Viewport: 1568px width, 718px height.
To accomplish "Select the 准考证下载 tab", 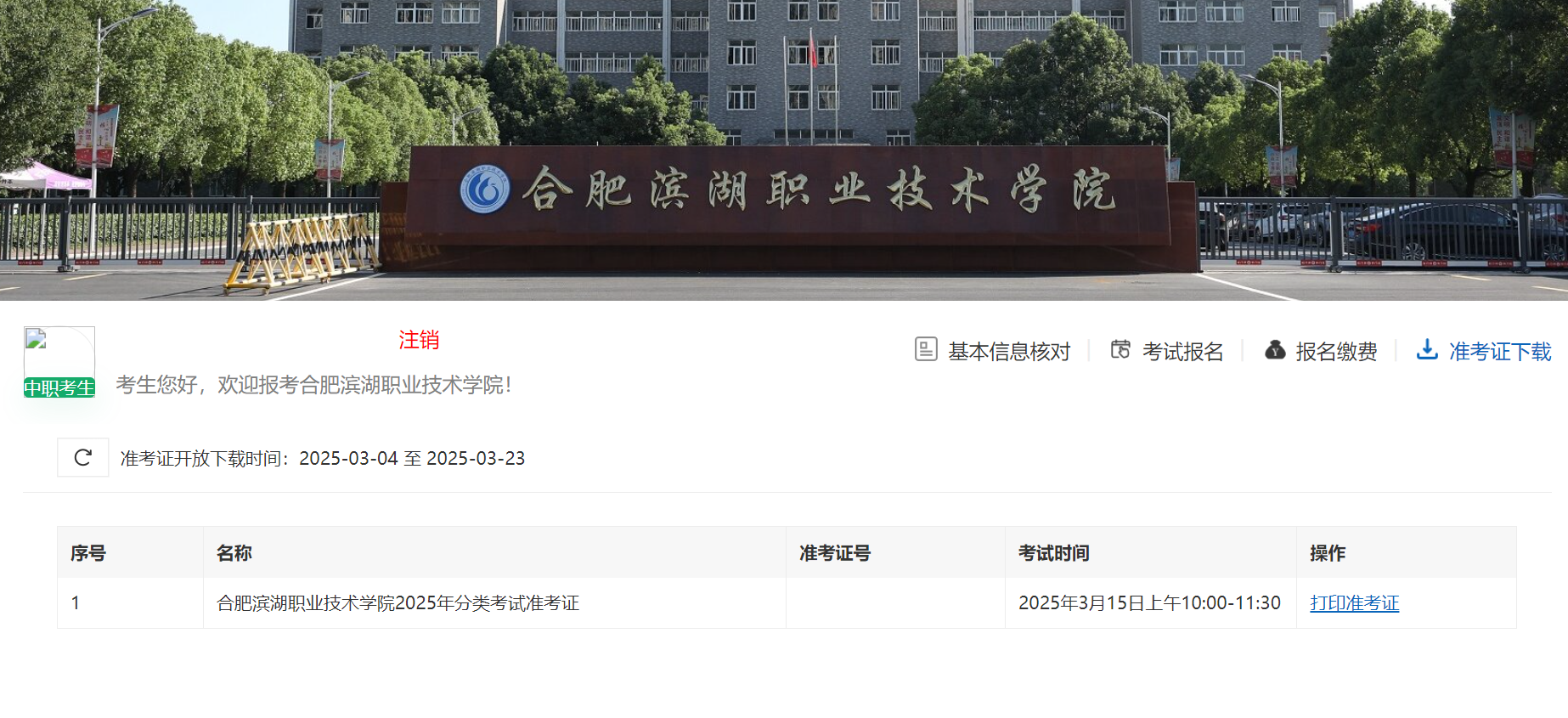I will [x=1483, y=351].
